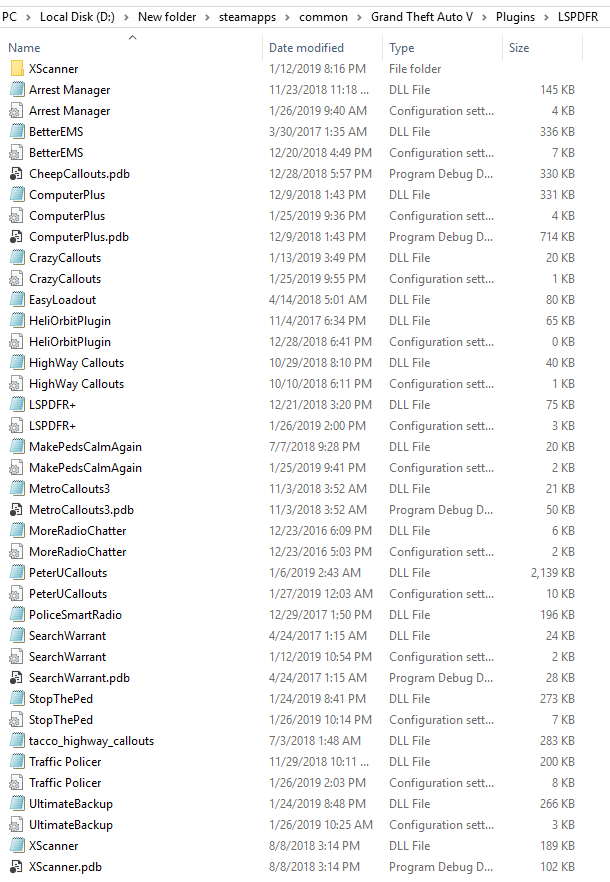Select the Traffic Policer DLL file name
Screen dimensions: 610x882
coord(65,762)
